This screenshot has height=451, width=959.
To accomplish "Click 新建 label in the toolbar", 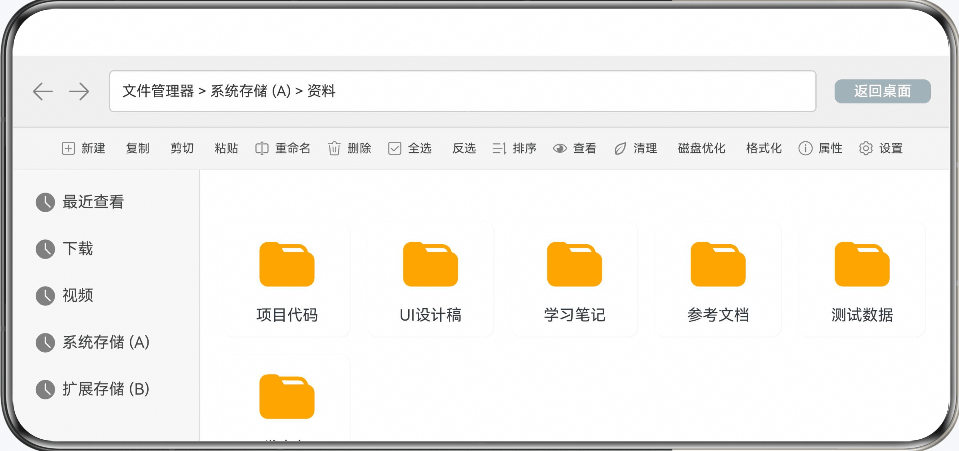I will click(x=94, y=148).
